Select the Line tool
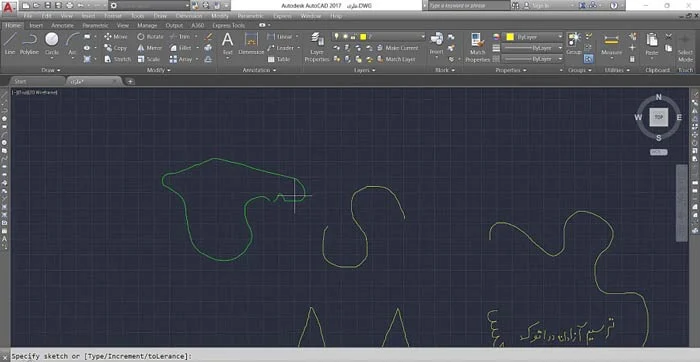700x362 pixels. tap(10, 43)
